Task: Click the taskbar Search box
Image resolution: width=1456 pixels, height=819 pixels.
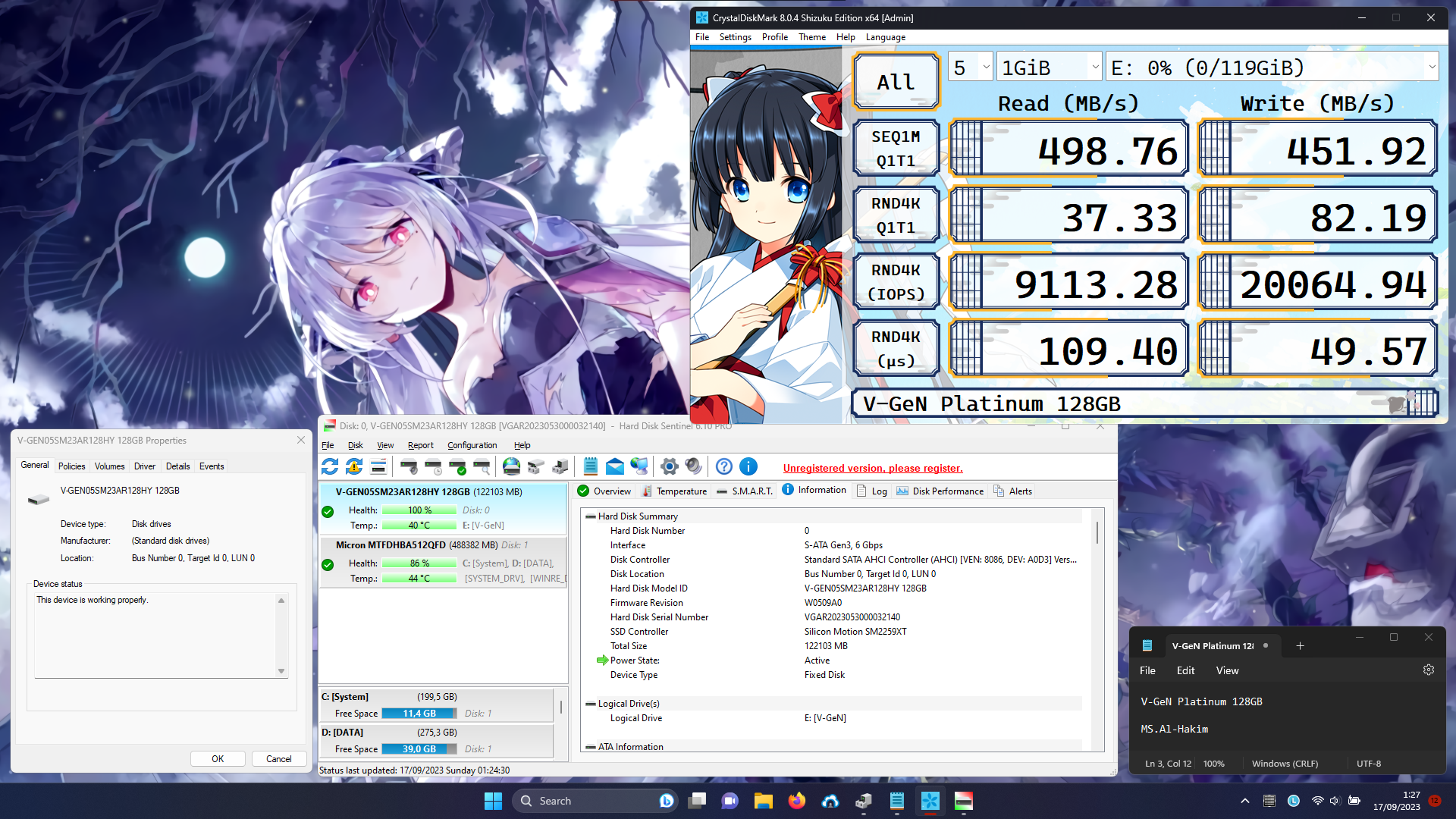Action: coord(595,801)
